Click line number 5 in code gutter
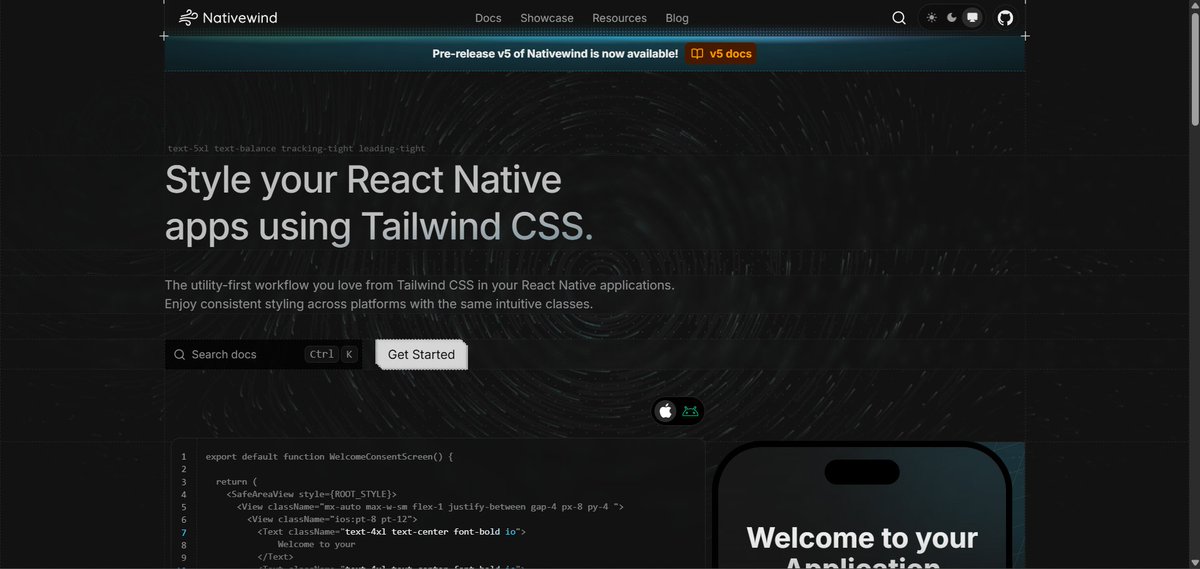The height and width of the screenshot is (569, 1200). point(184,507)
